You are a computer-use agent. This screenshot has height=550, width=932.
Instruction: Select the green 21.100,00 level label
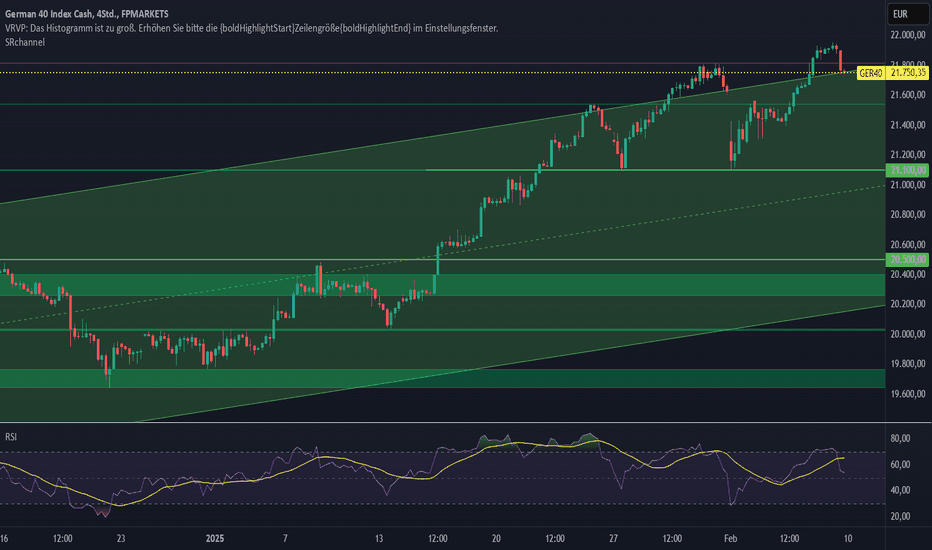pos(908,171)
